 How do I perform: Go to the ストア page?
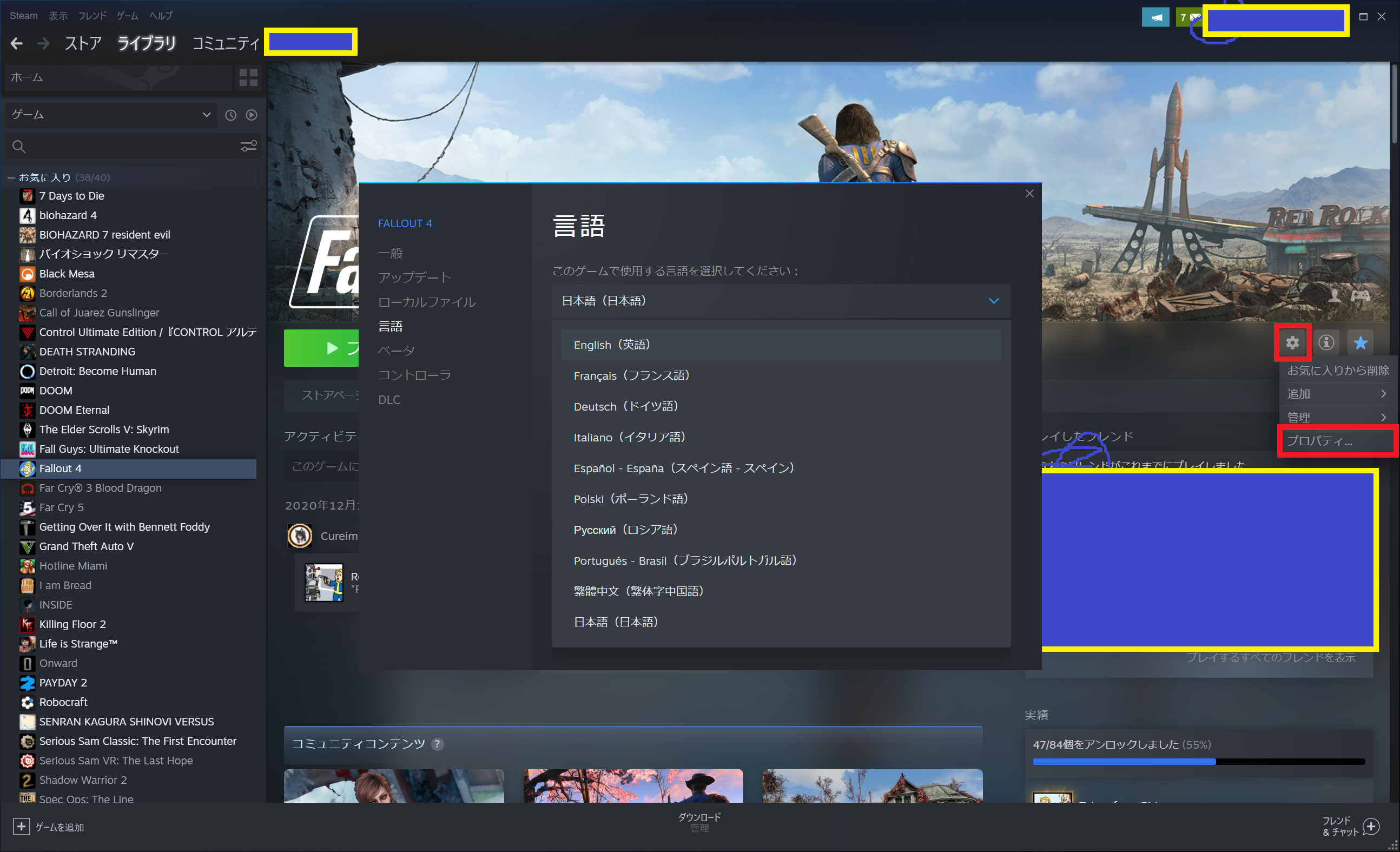click(x=83, y=43)
